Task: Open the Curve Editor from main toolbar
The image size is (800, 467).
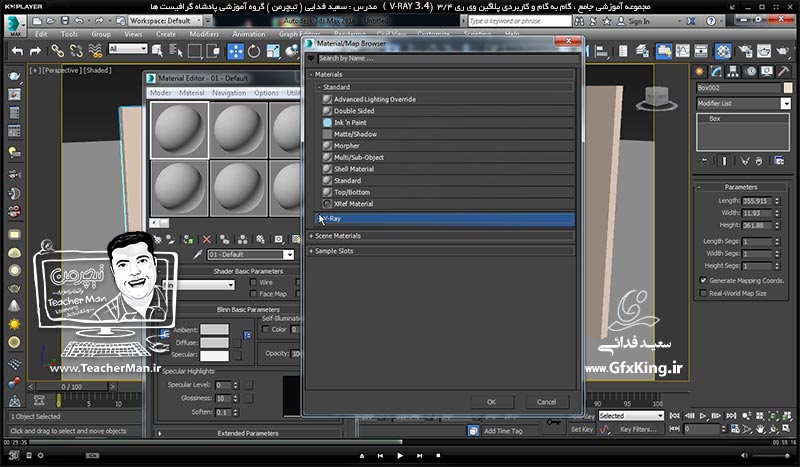Action: 683,51
